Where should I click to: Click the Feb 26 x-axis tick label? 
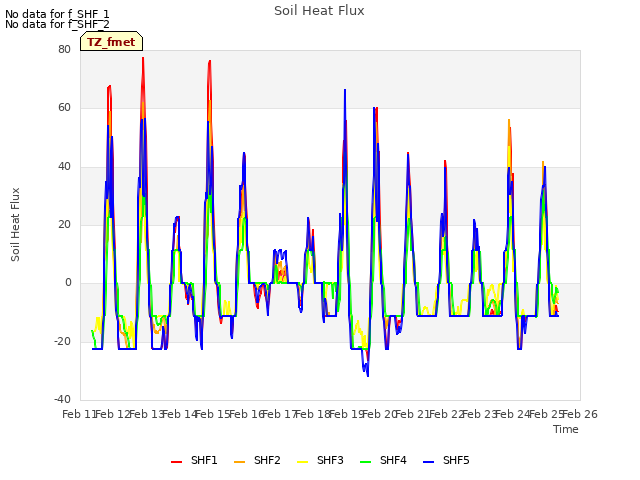(x=580, y=414)
